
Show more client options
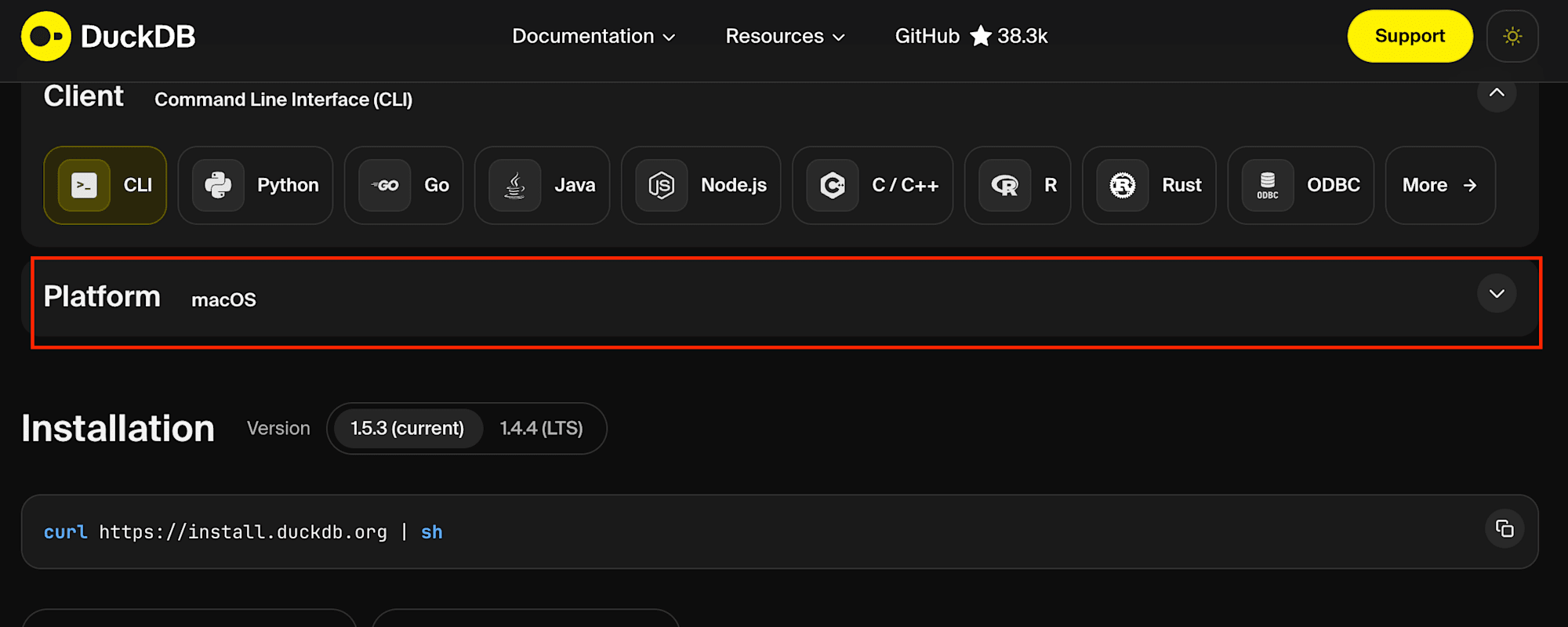coord(1440,186)
